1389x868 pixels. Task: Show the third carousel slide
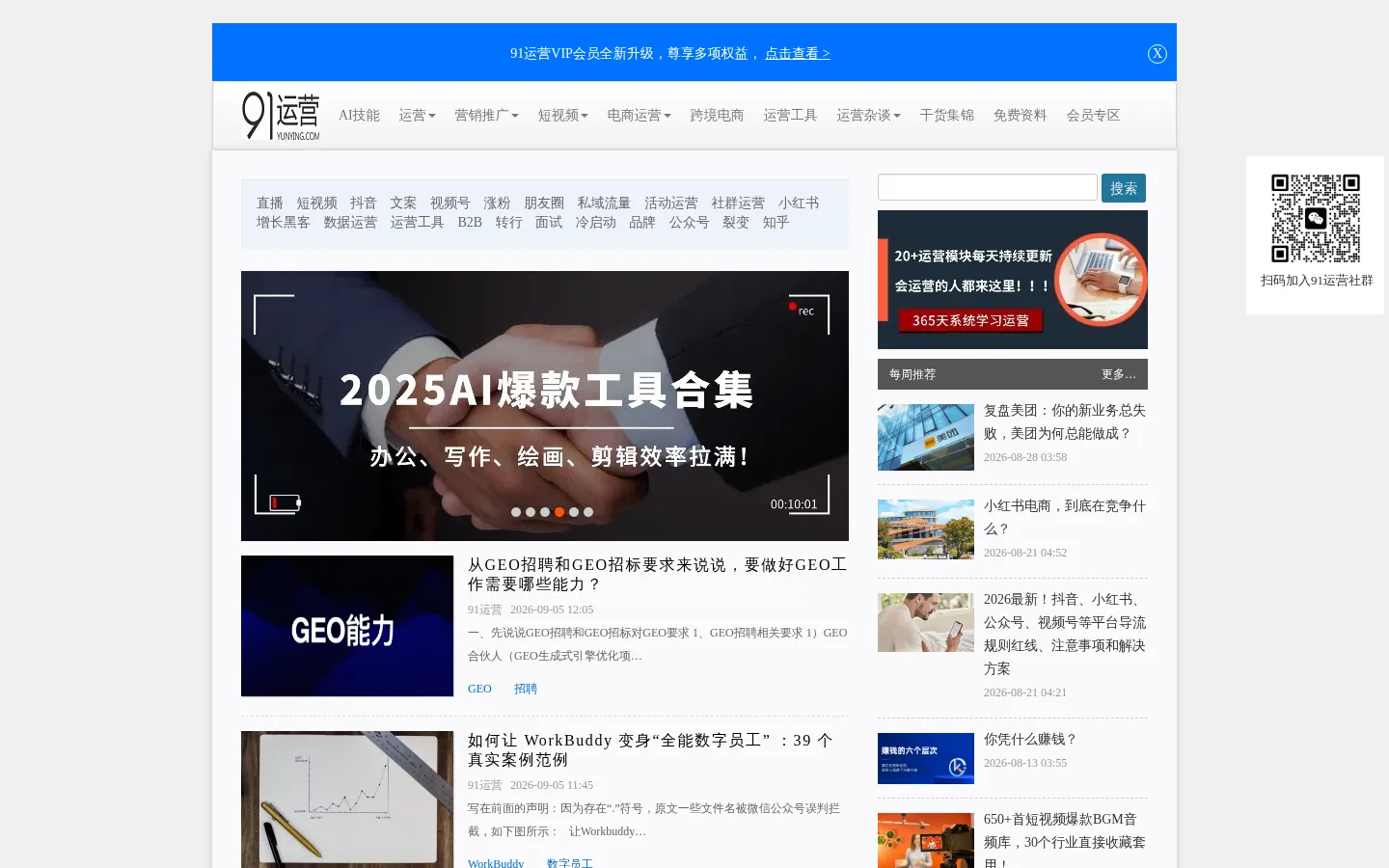click(545, 512)
